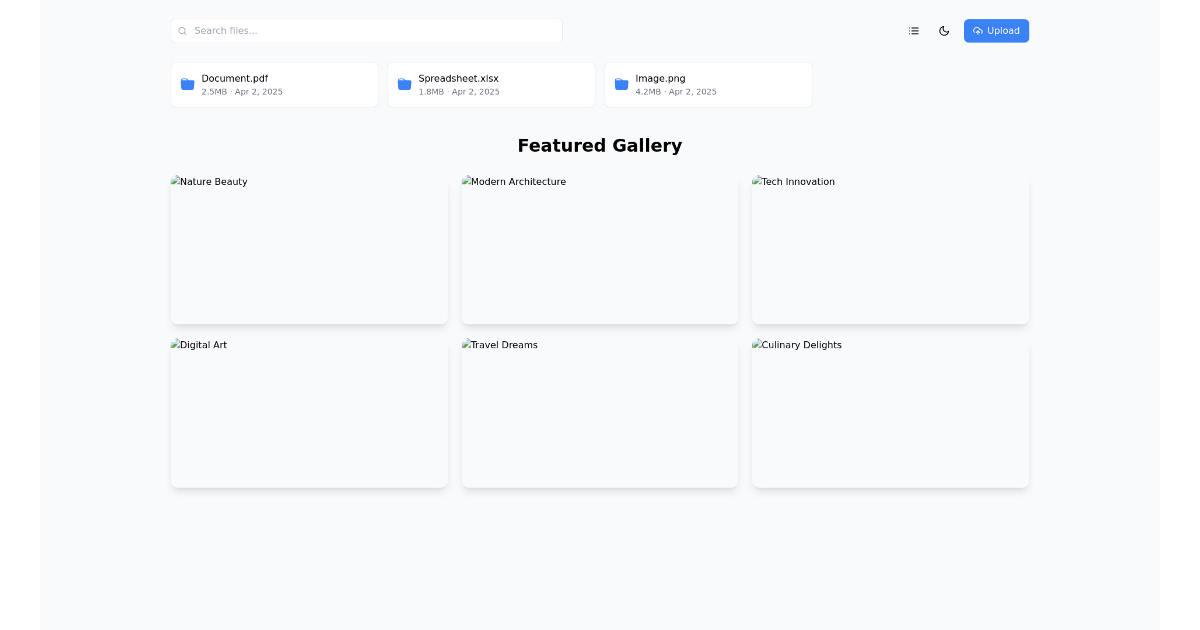View the Modern Architecture gallery card

point(599,249)
